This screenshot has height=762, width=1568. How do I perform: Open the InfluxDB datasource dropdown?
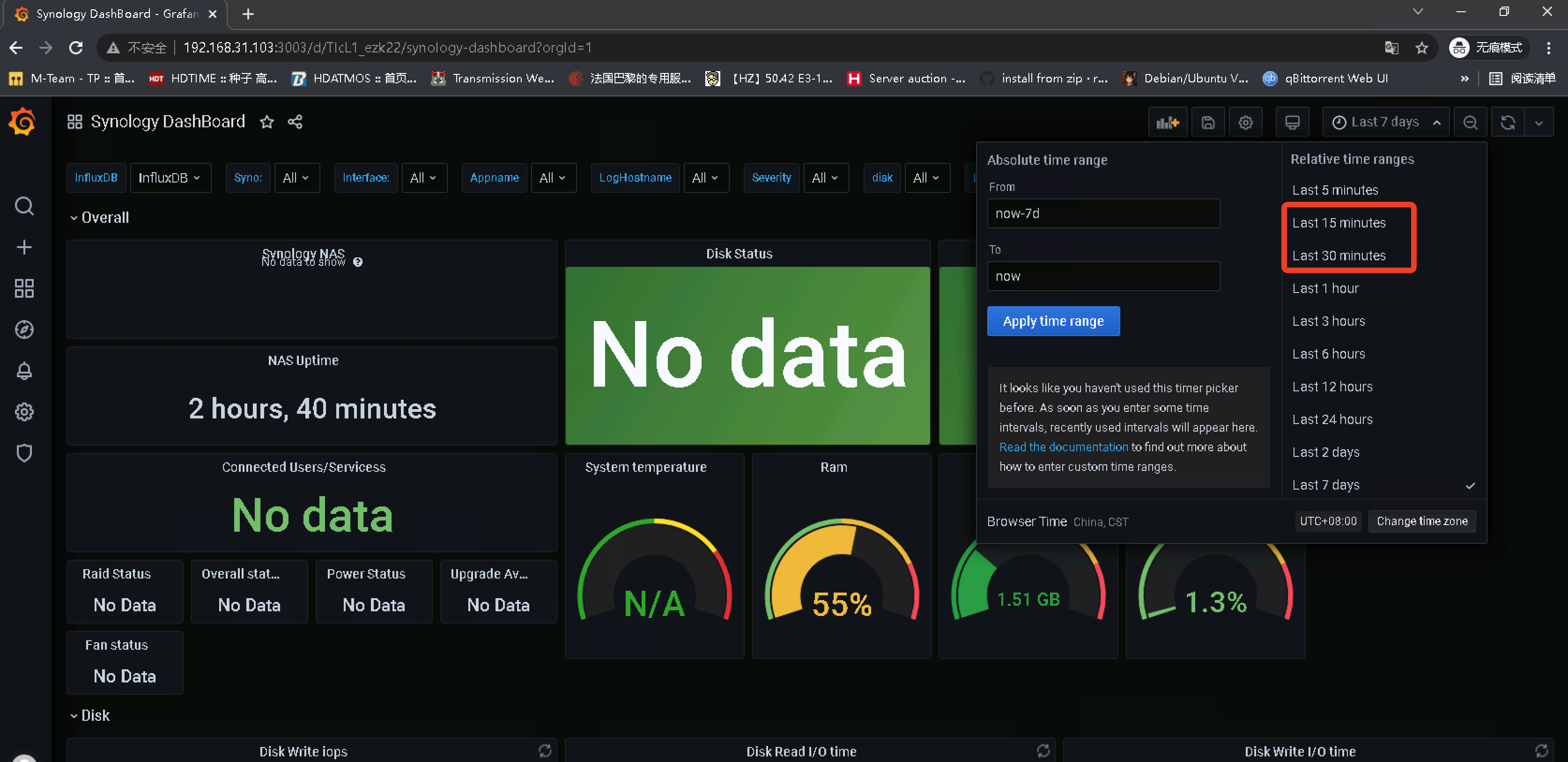pyautogui.click(x=170, y=177)
